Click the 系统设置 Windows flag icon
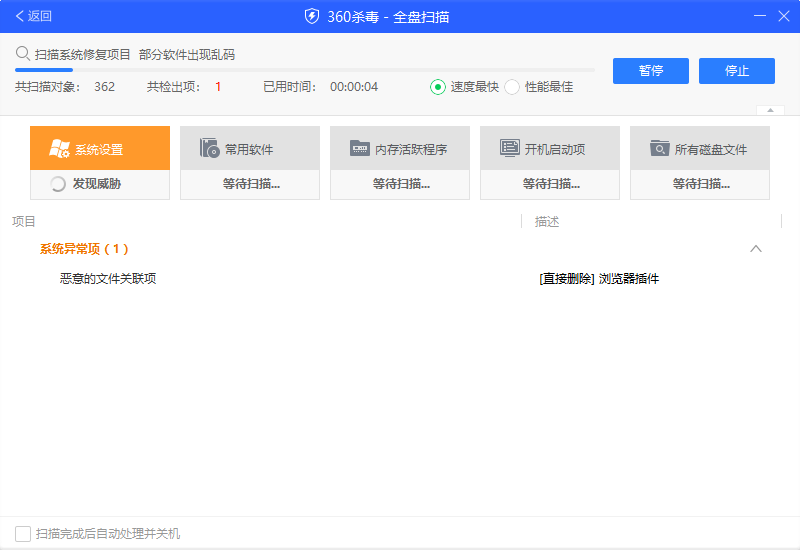The height and width of the screenshot is (550, 800). 59,149
